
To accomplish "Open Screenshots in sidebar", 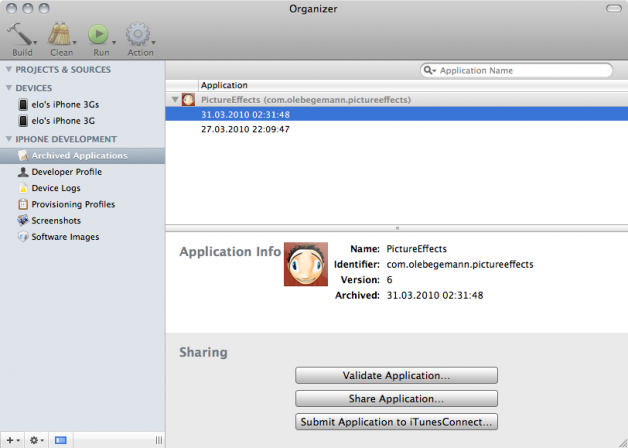I will click(x=56, y=220).
